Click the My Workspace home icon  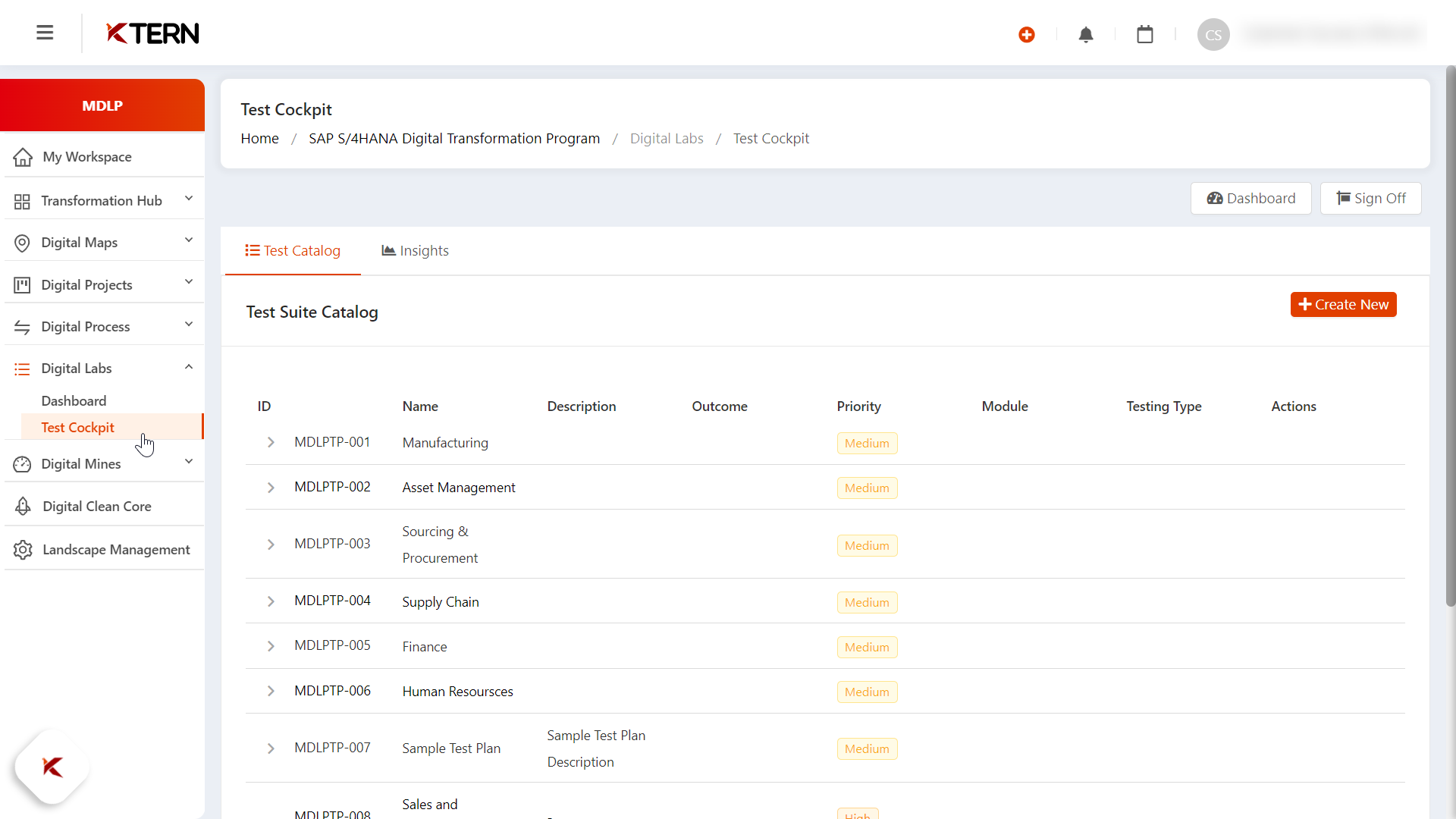pyautogui.click(x=23, y=157)
